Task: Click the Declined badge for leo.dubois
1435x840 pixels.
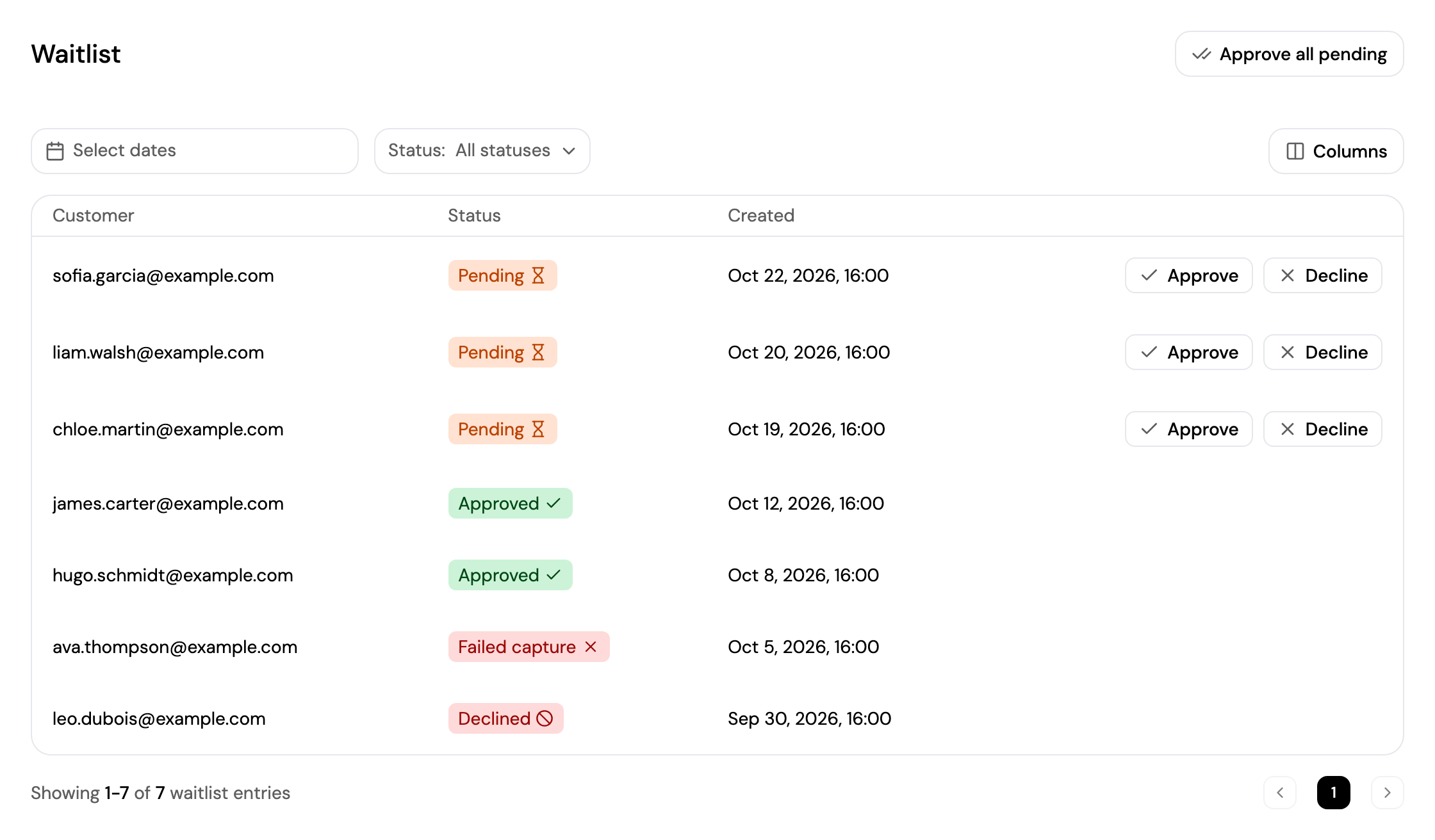Action: point(505,718)
